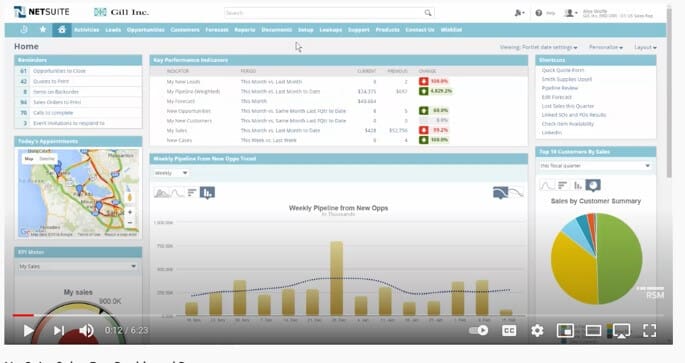
Task: Open the Setup menu
Action: (x=306, y=30)
